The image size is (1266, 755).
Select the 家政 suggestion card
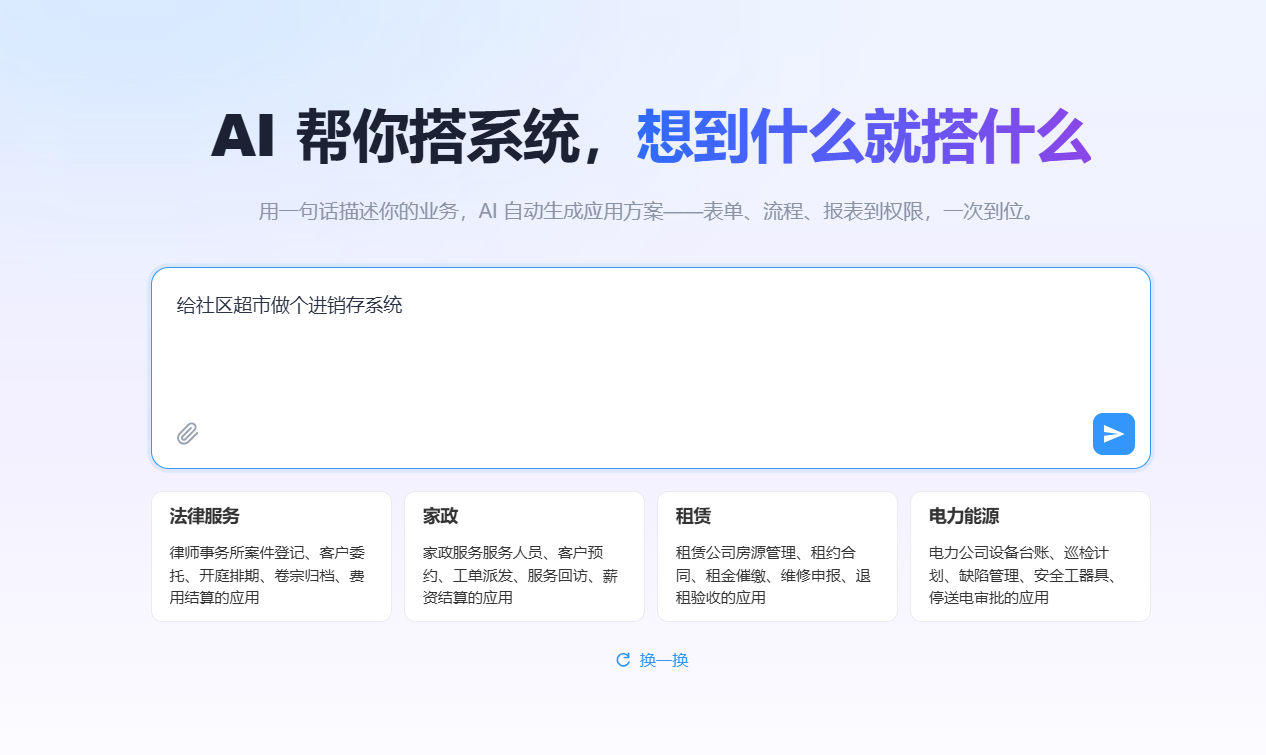[x=524, y=557]
